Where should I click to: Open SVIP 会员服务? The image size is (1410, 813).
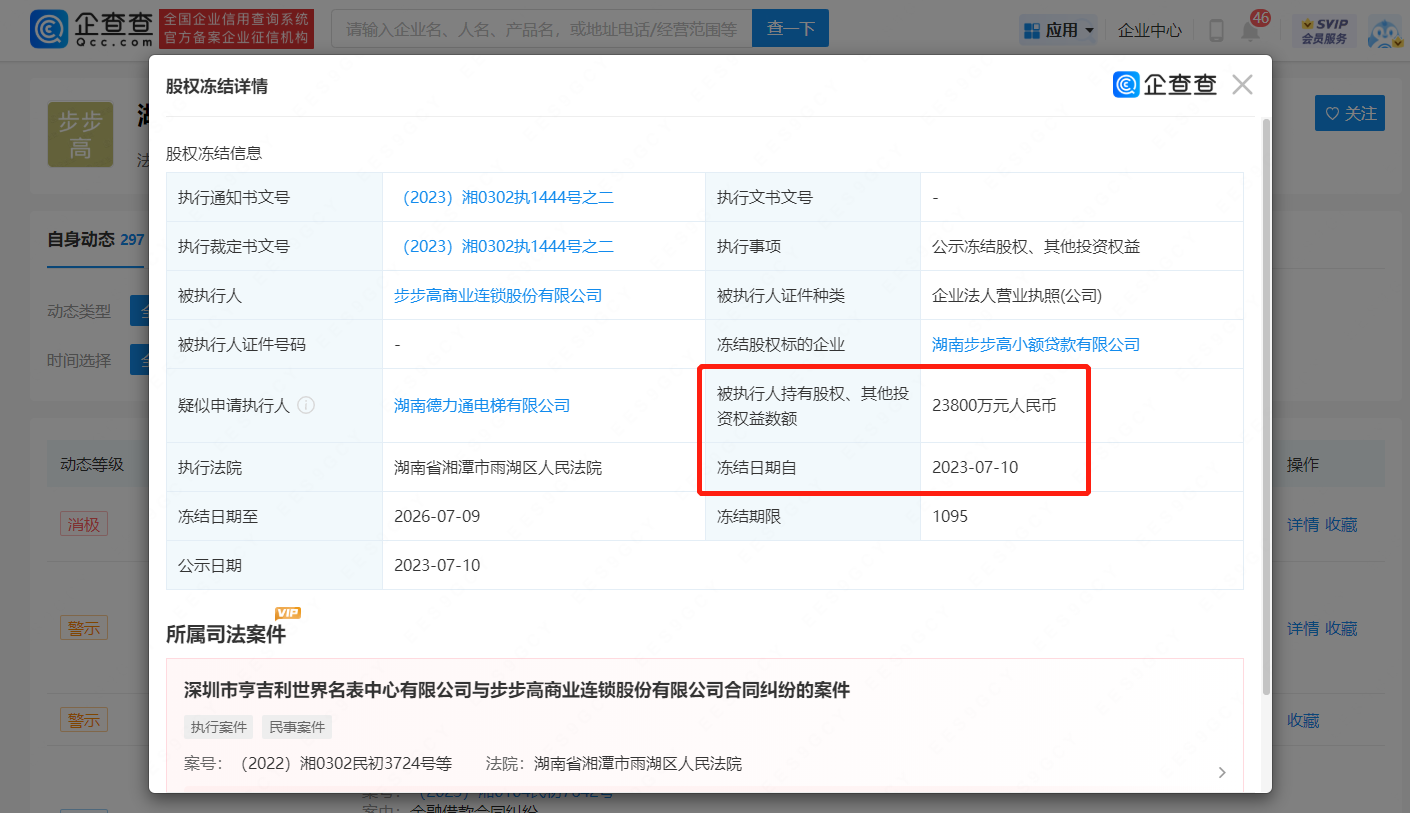(x=1324, y=30)
